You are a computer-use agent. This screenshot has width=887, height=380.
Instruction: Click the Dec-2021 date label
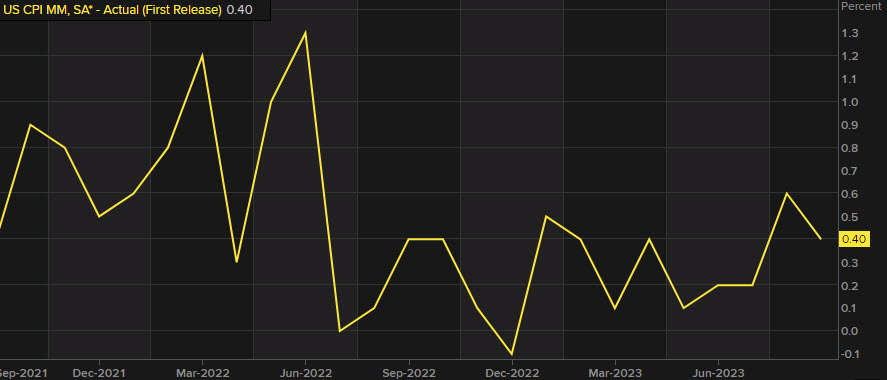pyautogui.click(x=99, y=373)
